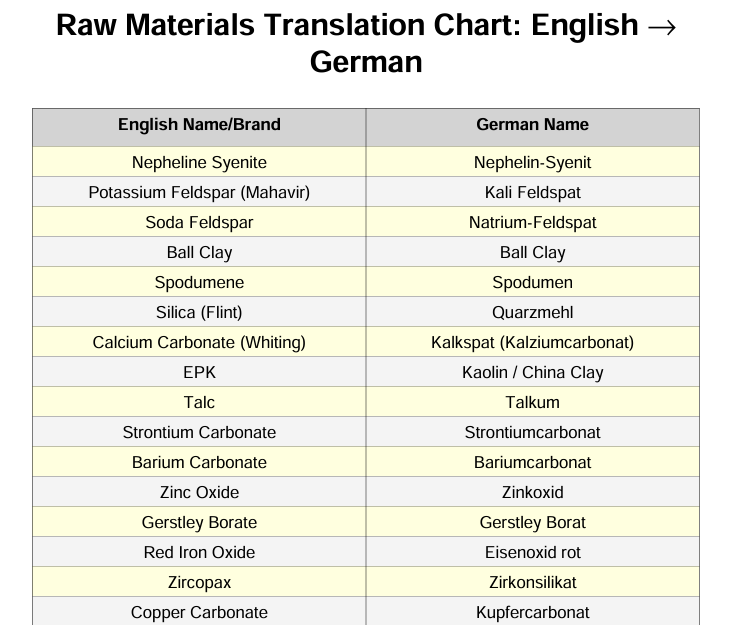Image resolution: width=729 pixels, height=625 pixels.
Task: Select the 'Silica (Flint)' cell
Action: tap(199, 312)
